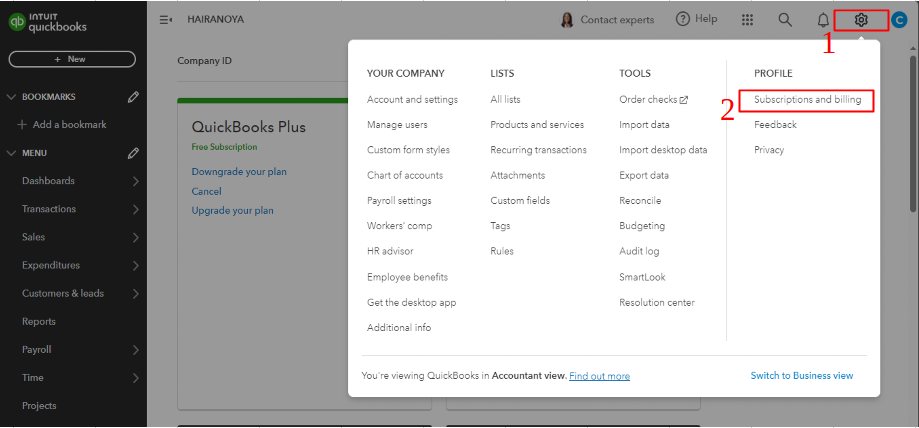Expand the Payroll submenu arrow
Image resolution: width=919 pixels, height=428 pixels.
135,350
